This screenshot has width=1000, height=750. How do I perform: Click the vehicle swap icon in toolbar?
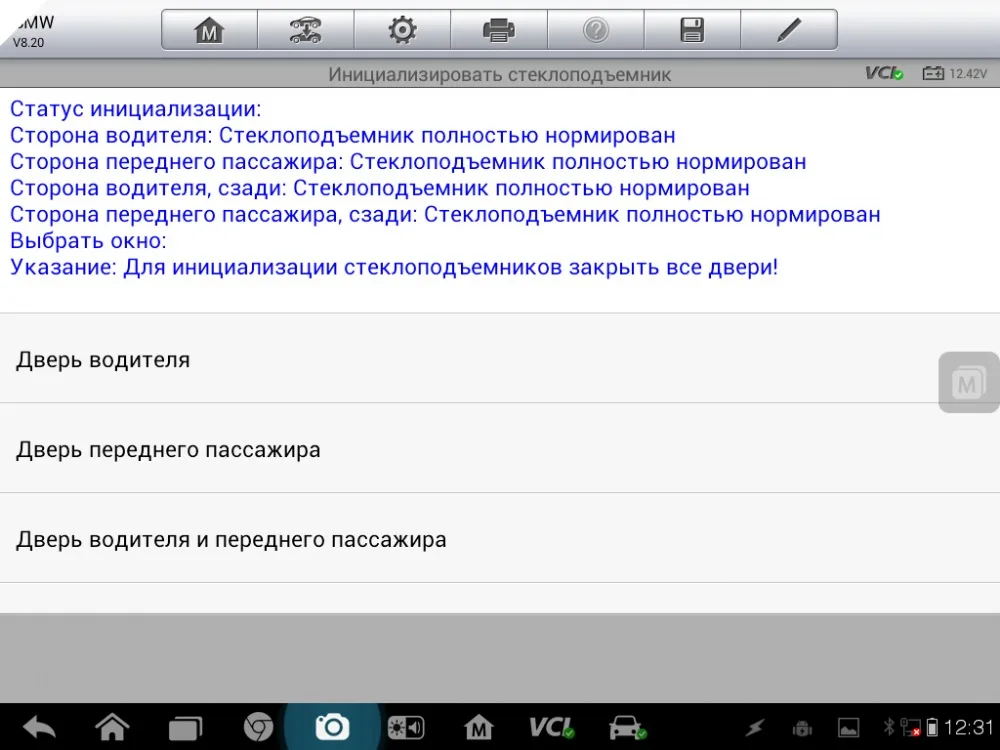pos(305,30)
